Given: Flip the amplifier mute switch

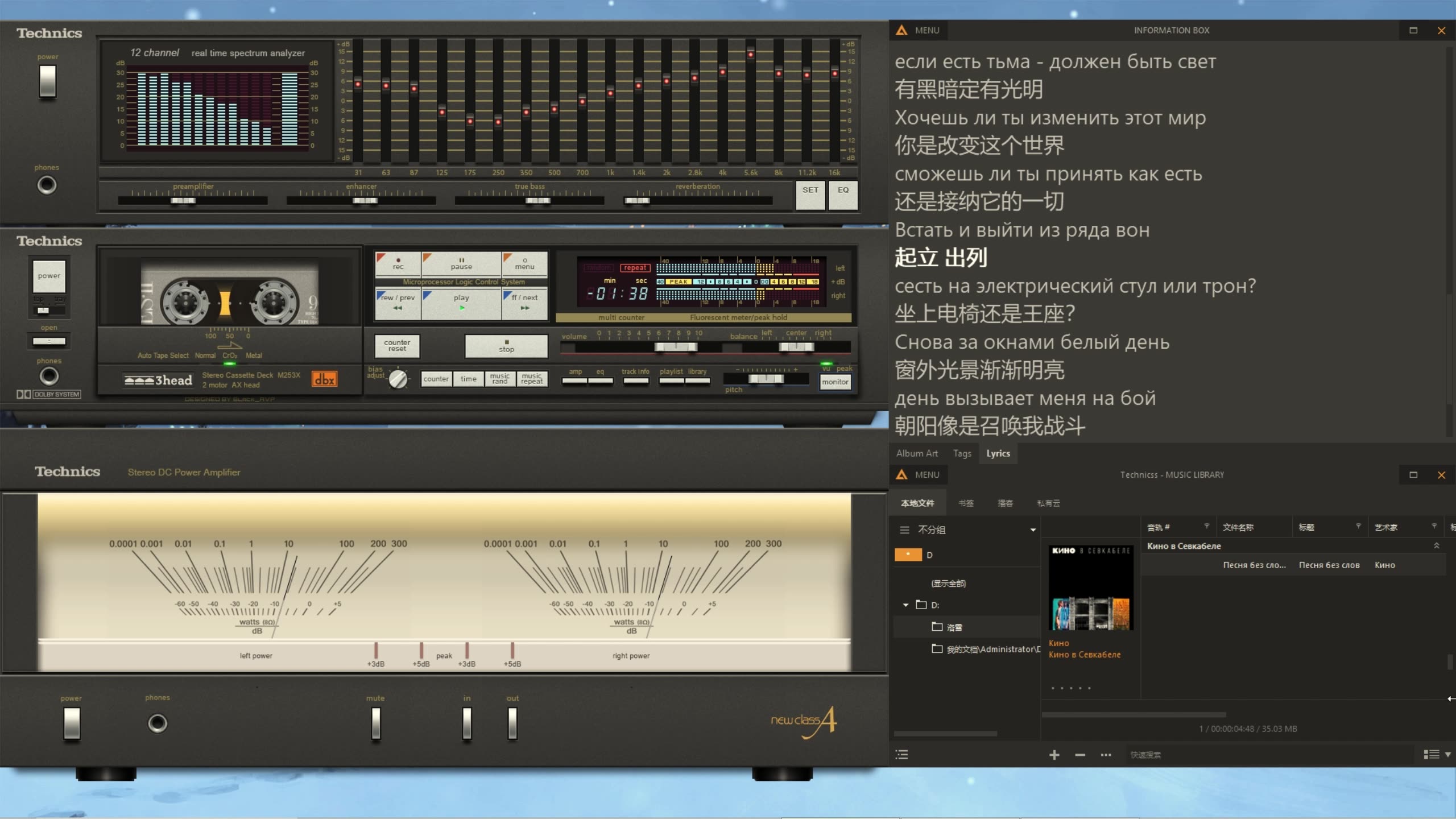Looking at the screenshot, I should tap(376, 723).
